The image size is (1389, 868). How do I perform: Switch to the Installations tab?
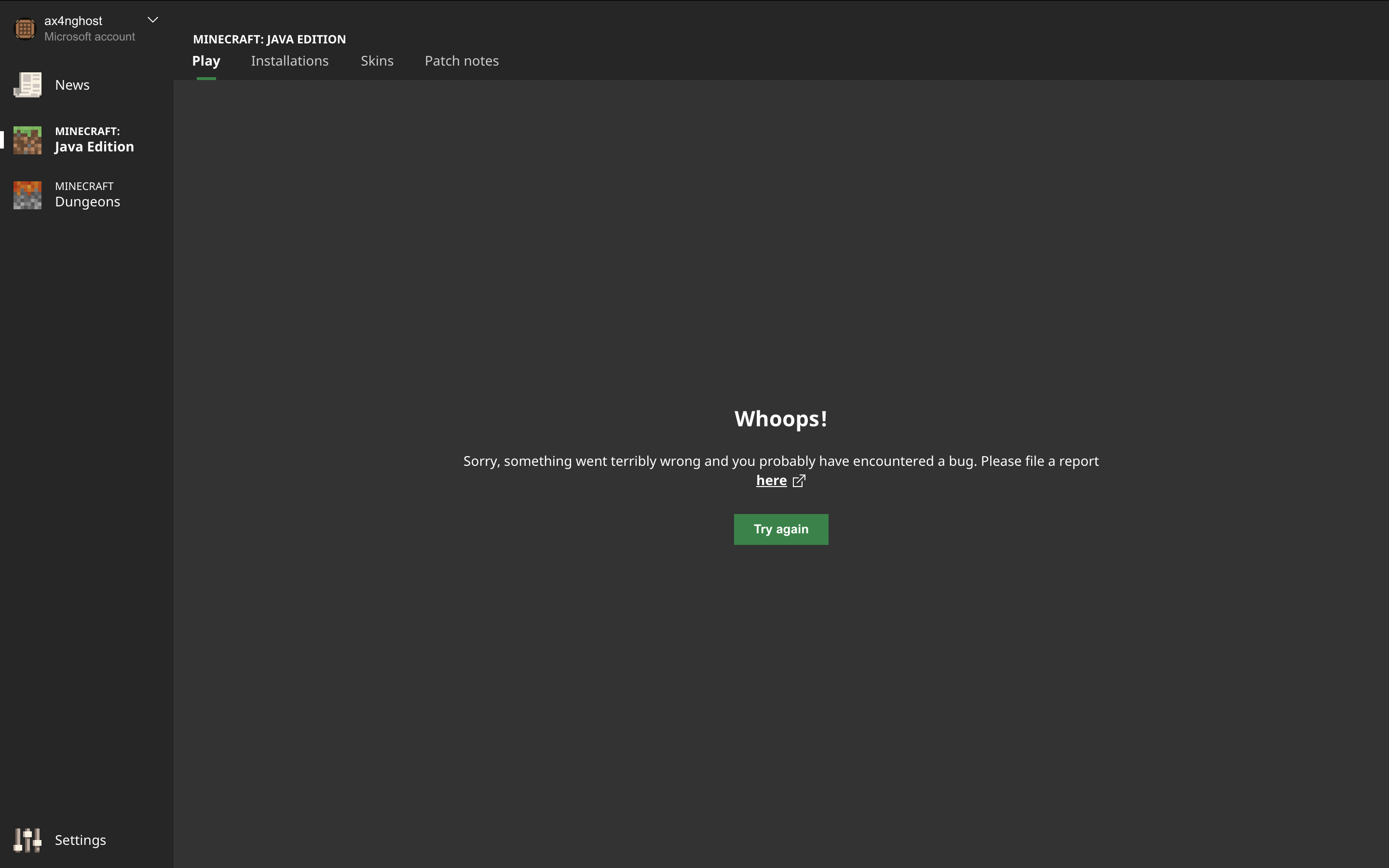(289, 61)
